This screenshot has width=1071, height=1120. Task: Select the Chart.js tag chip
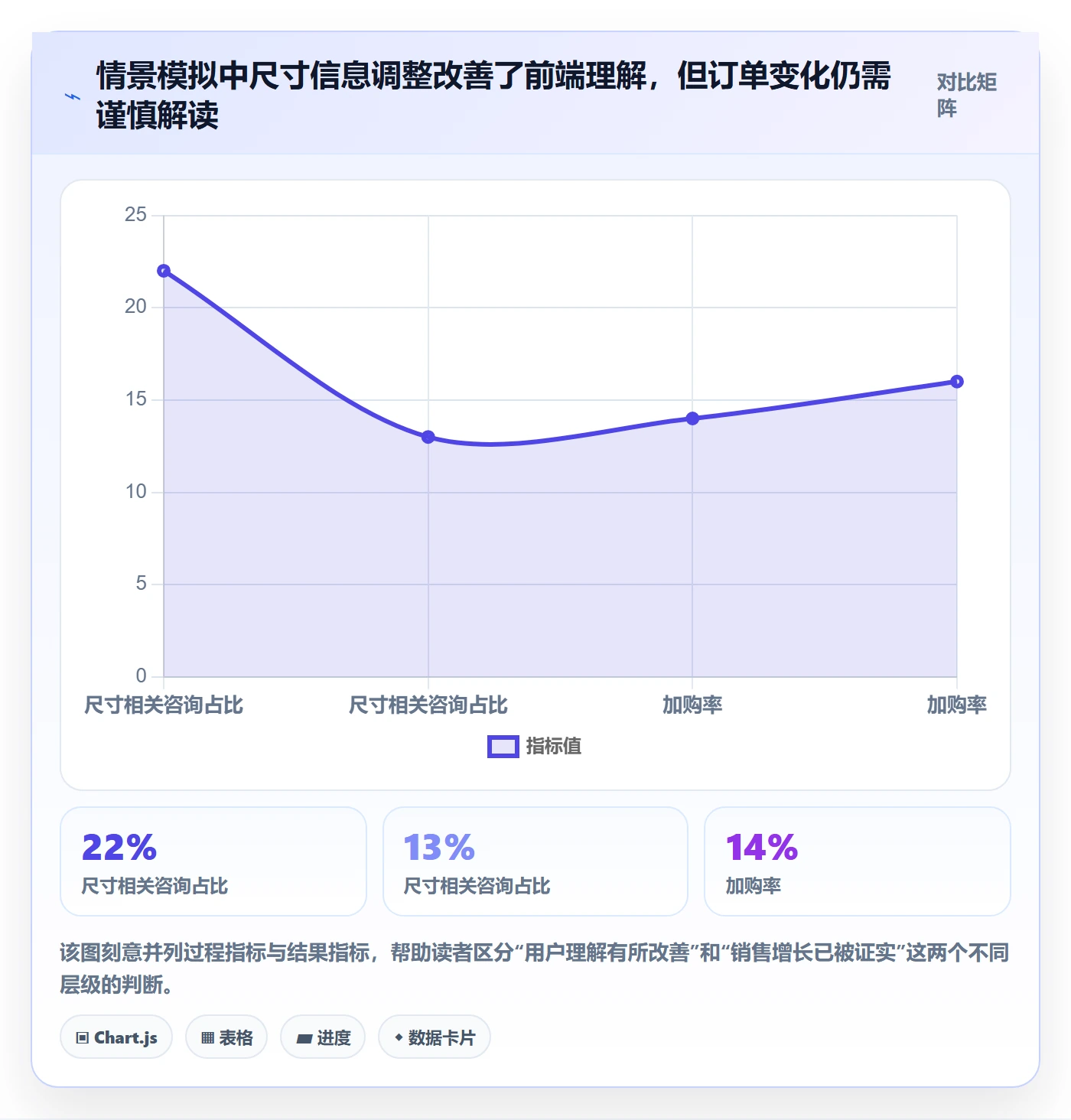[116, 1037]
